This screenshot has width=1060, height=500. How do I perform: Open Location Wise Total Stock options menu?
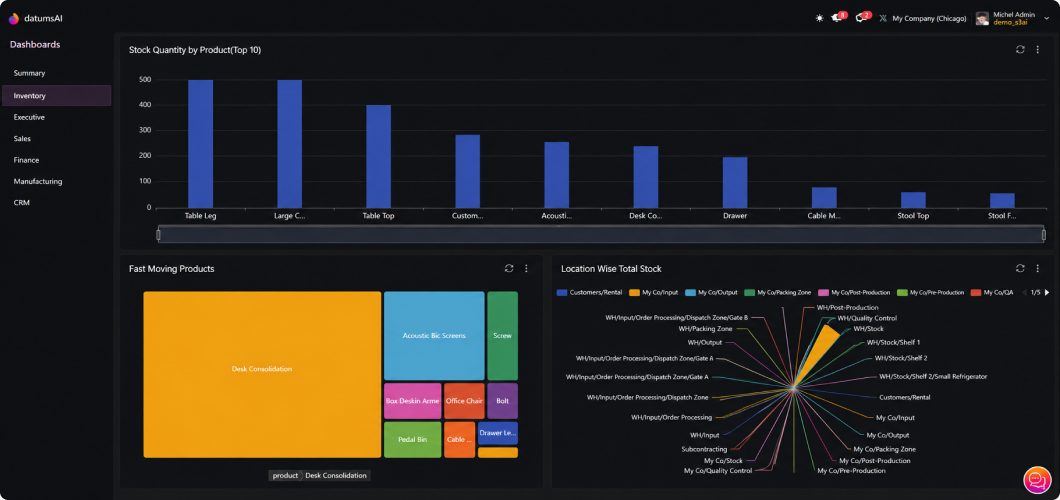1038,268
